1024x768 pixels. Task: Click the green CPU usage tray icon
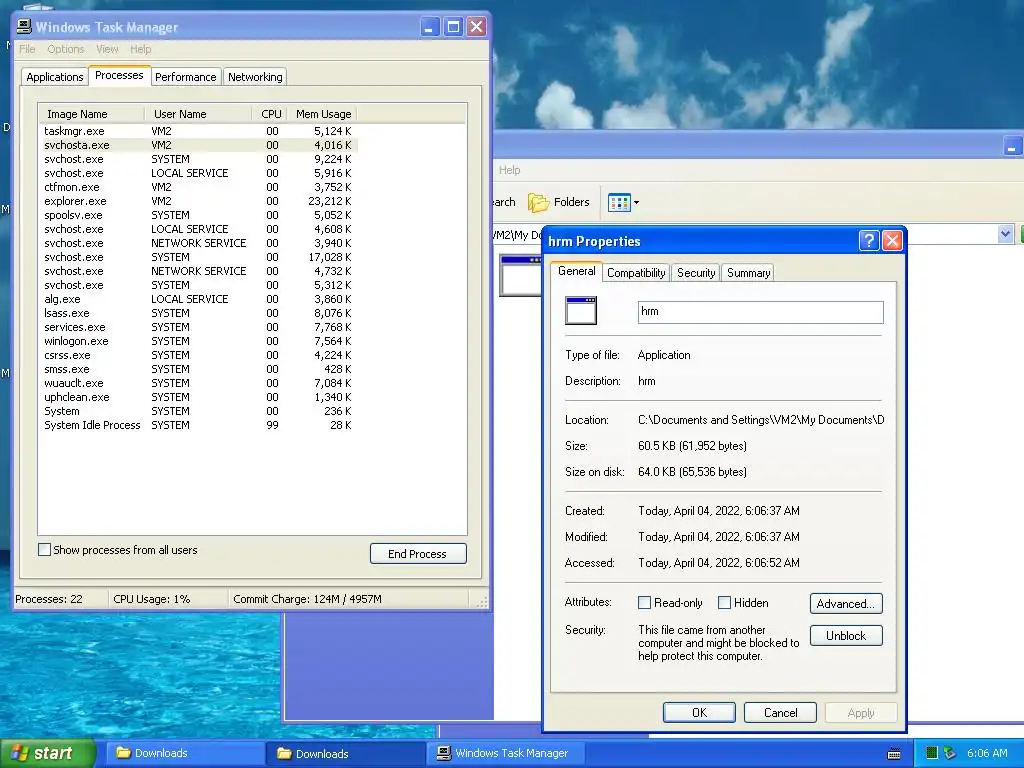coord(932,753)
